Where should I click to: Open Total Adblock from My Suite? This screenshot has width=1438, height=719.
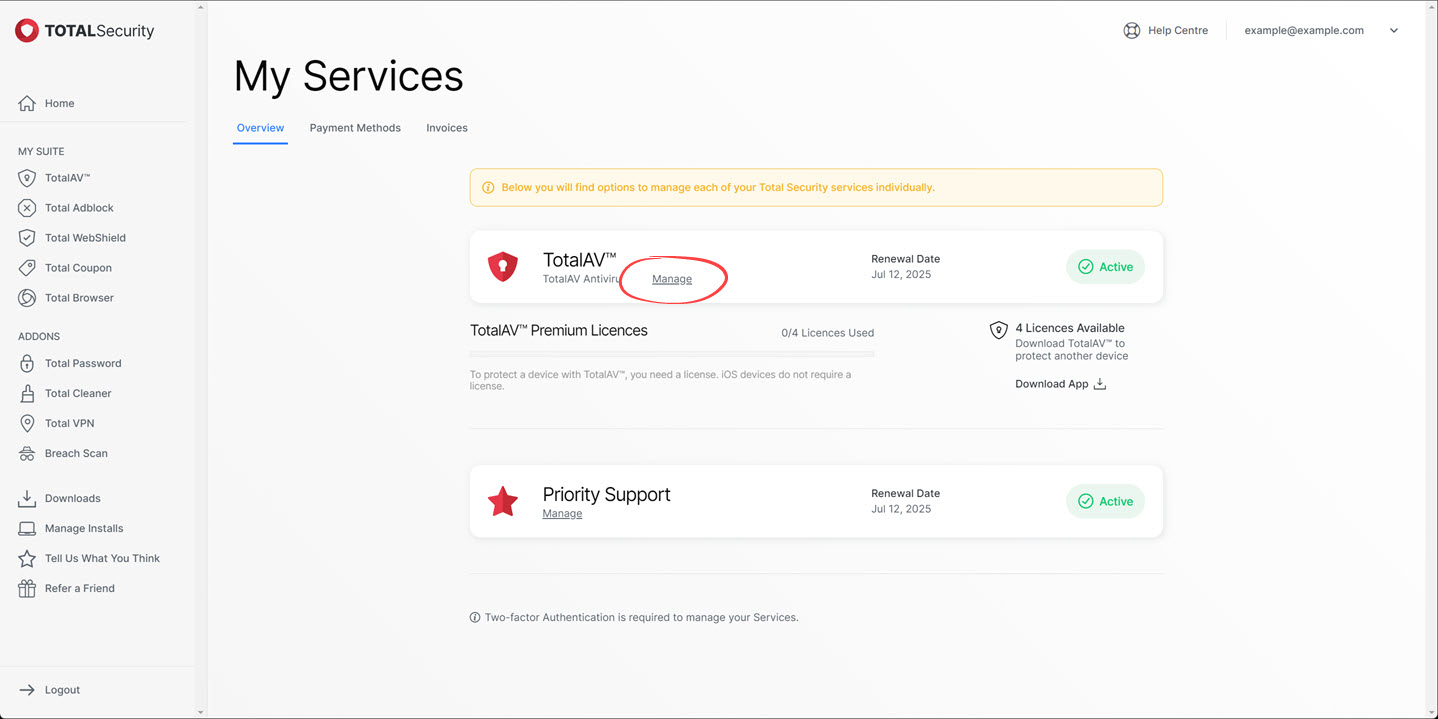79,208
